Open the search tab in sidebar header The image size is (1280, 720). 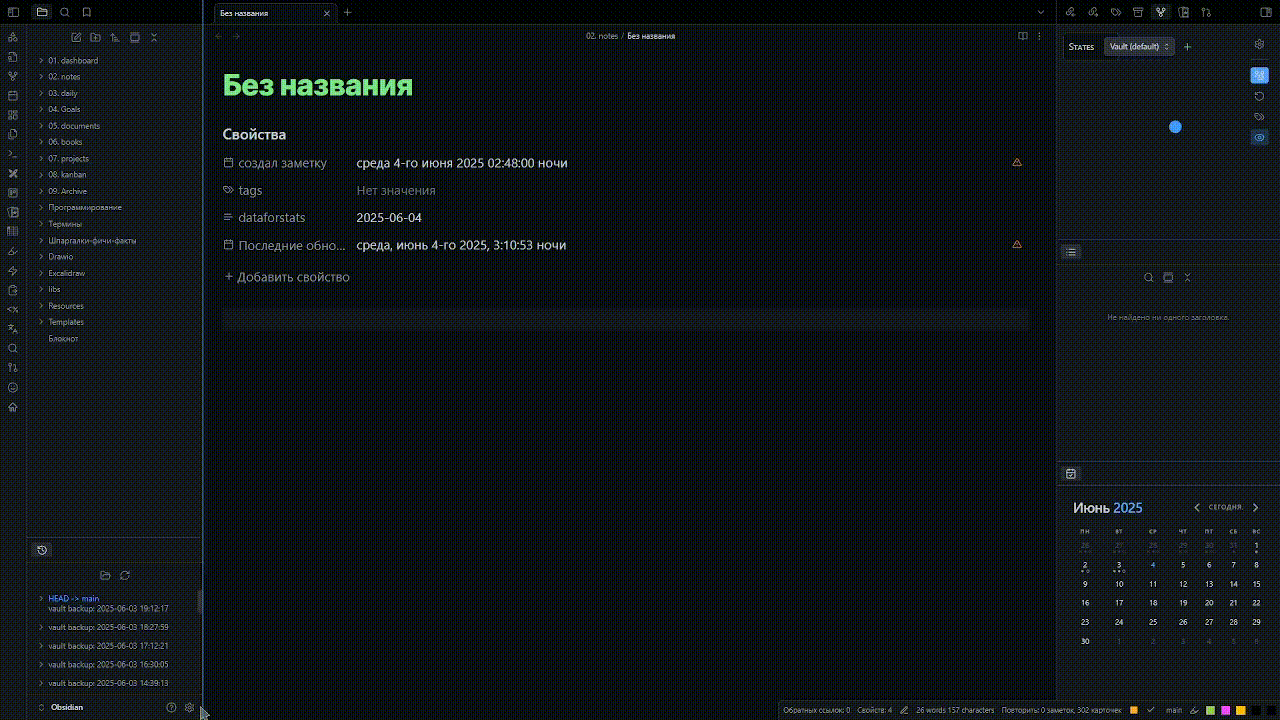[x=64, y=12]
